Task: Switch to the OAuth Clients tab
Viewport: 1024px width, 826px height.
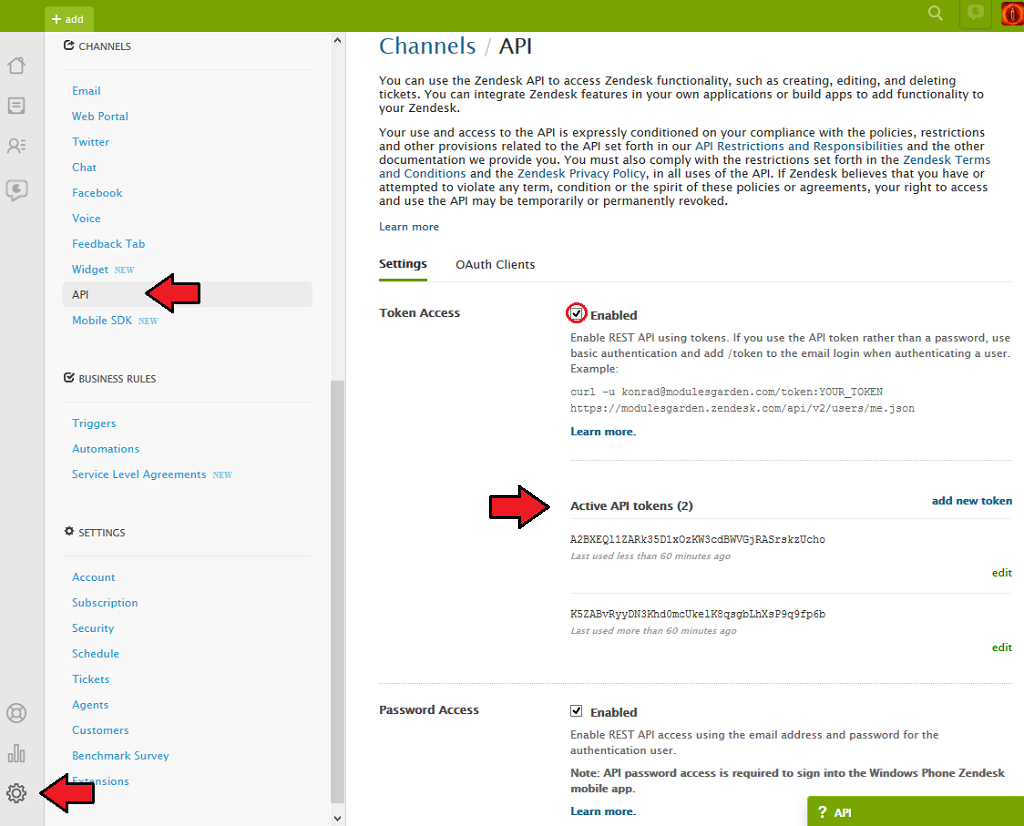Action: [x=495, y=264]
